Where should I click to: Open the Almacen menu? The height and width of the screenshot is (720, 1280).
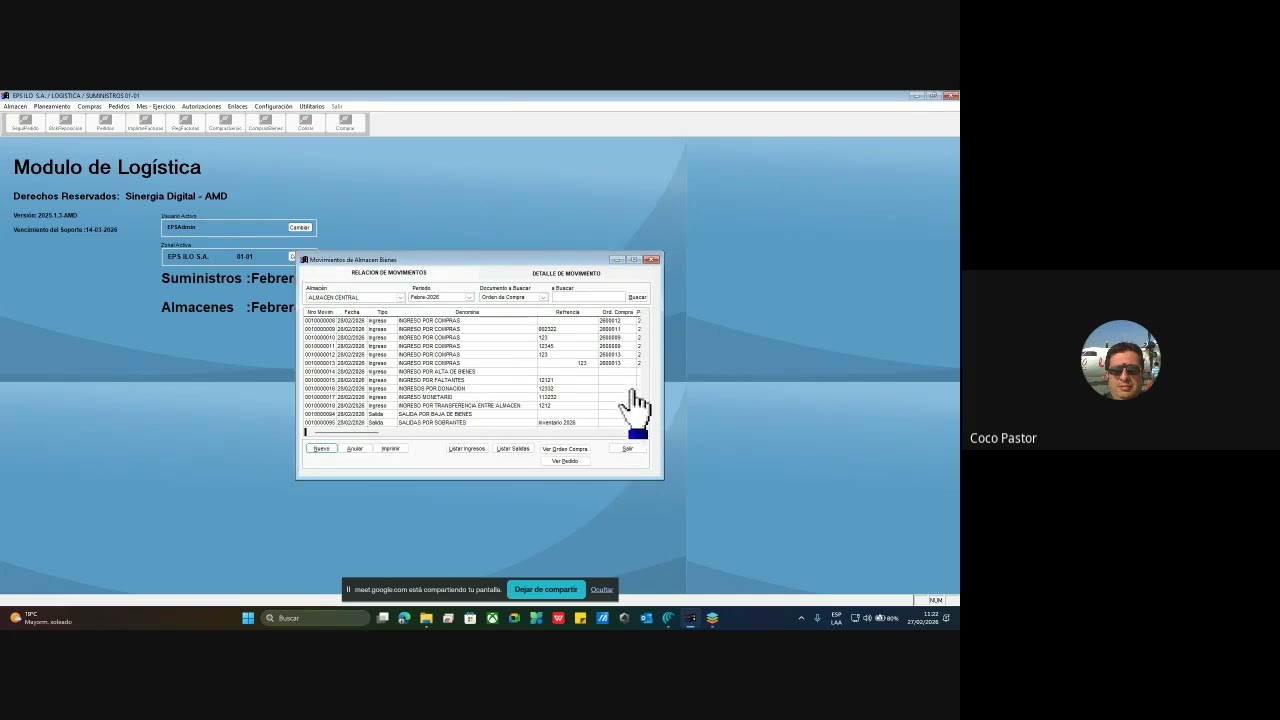click(x=15, y=106)
